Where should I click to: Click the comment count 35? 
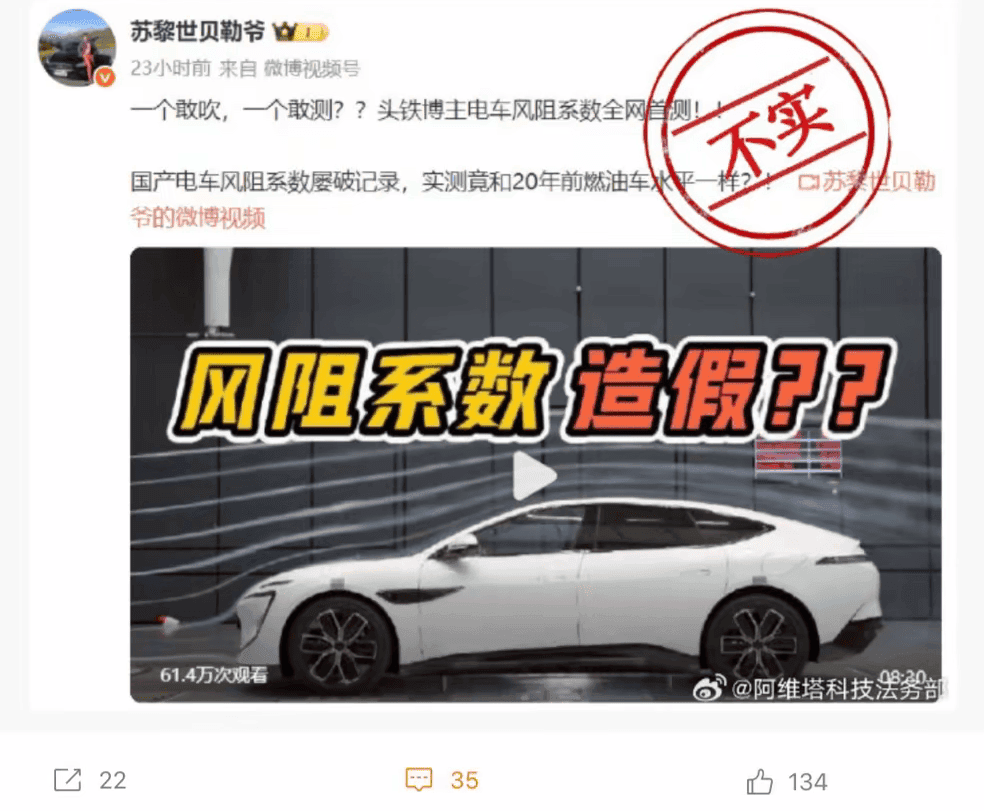(x=465, y=781)
